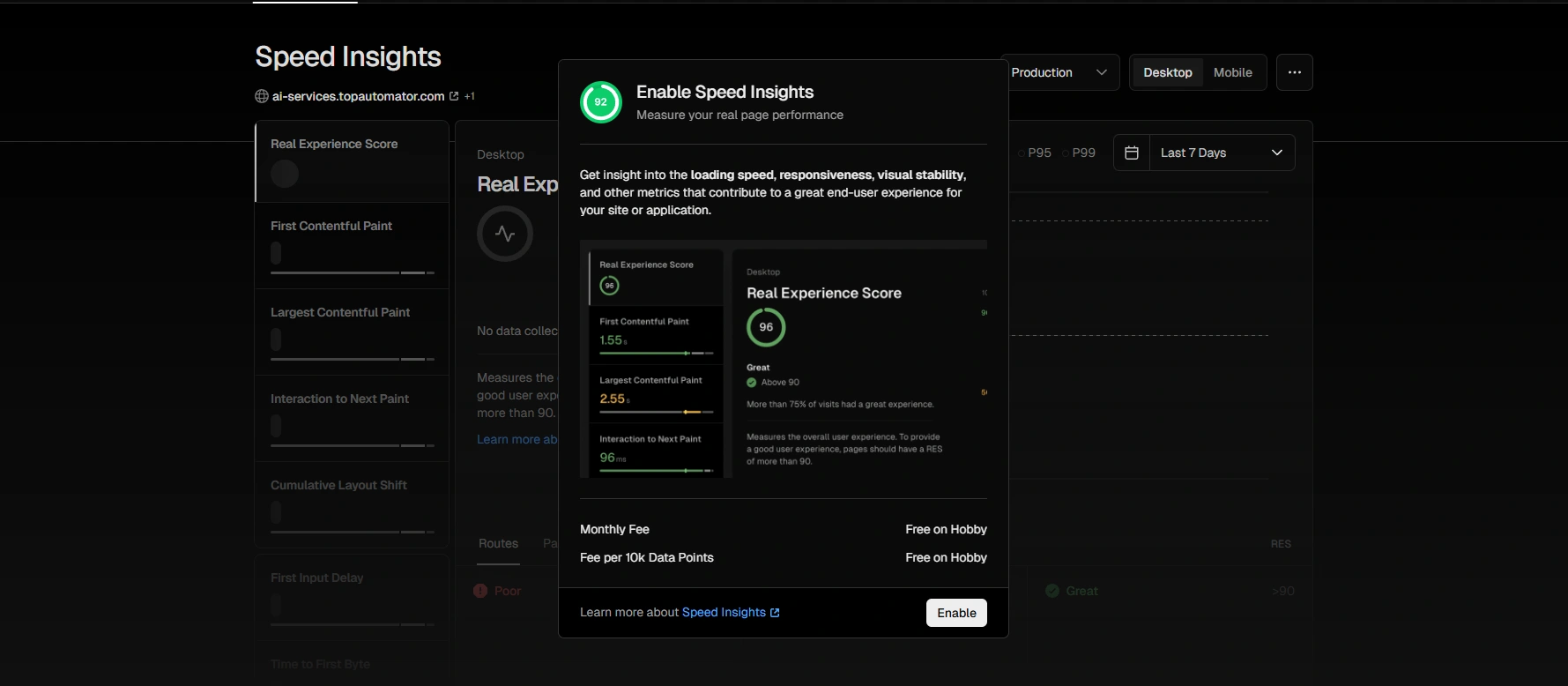Click the Real Experience Score preview heading
The height and width of the screenshot is (686, 1568).
pos(824,293)
